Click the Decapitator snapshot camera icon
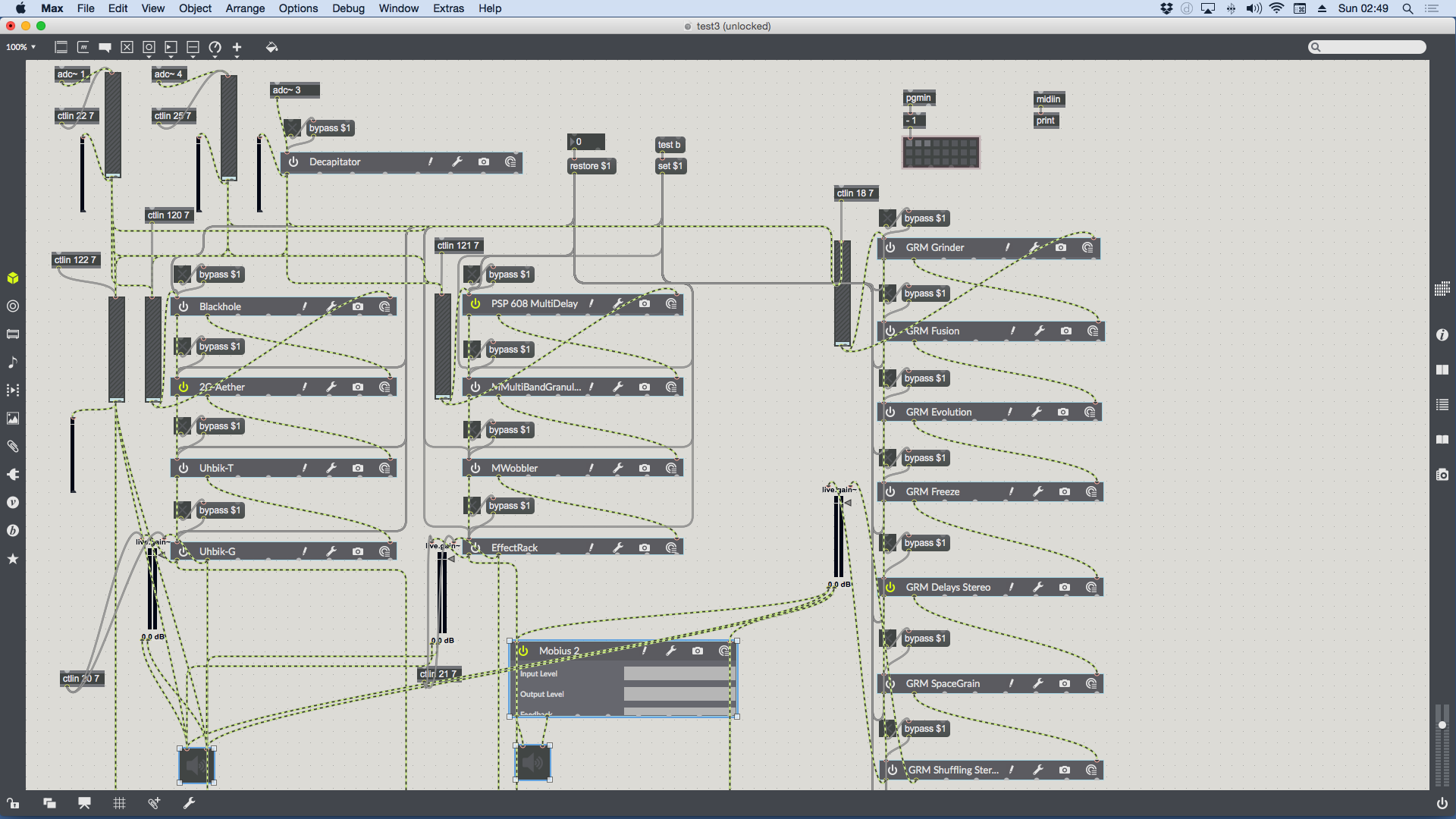Image resolution: width=1456 pixels, height=819 pixels. point(484,162)
